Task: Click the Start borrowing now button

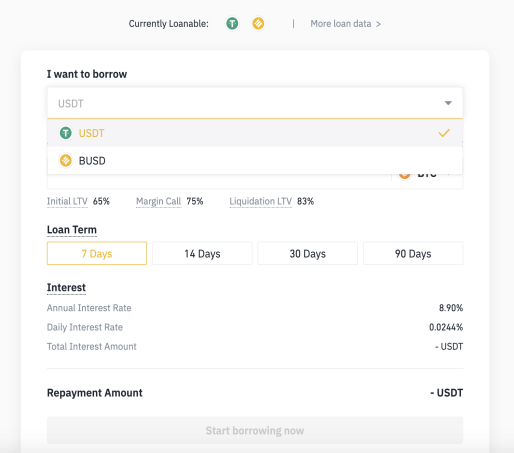Action: (255, 430)
